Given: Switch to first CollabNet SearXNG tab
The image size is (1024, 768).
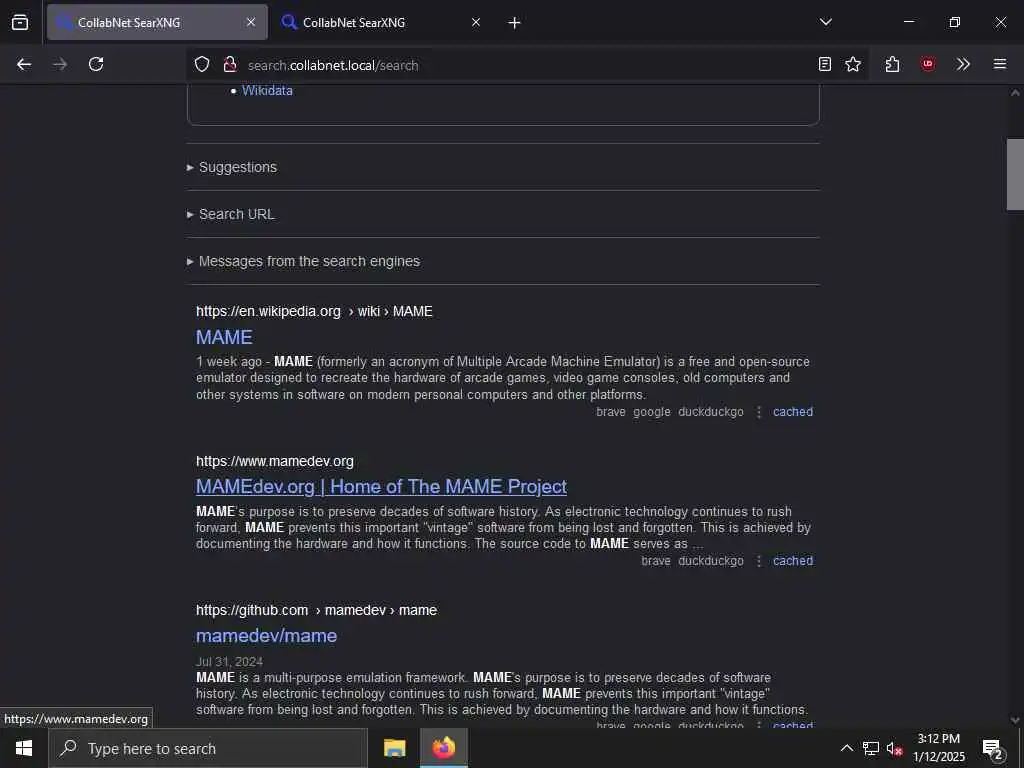Looking at the screenshot, I should [157, 22].
